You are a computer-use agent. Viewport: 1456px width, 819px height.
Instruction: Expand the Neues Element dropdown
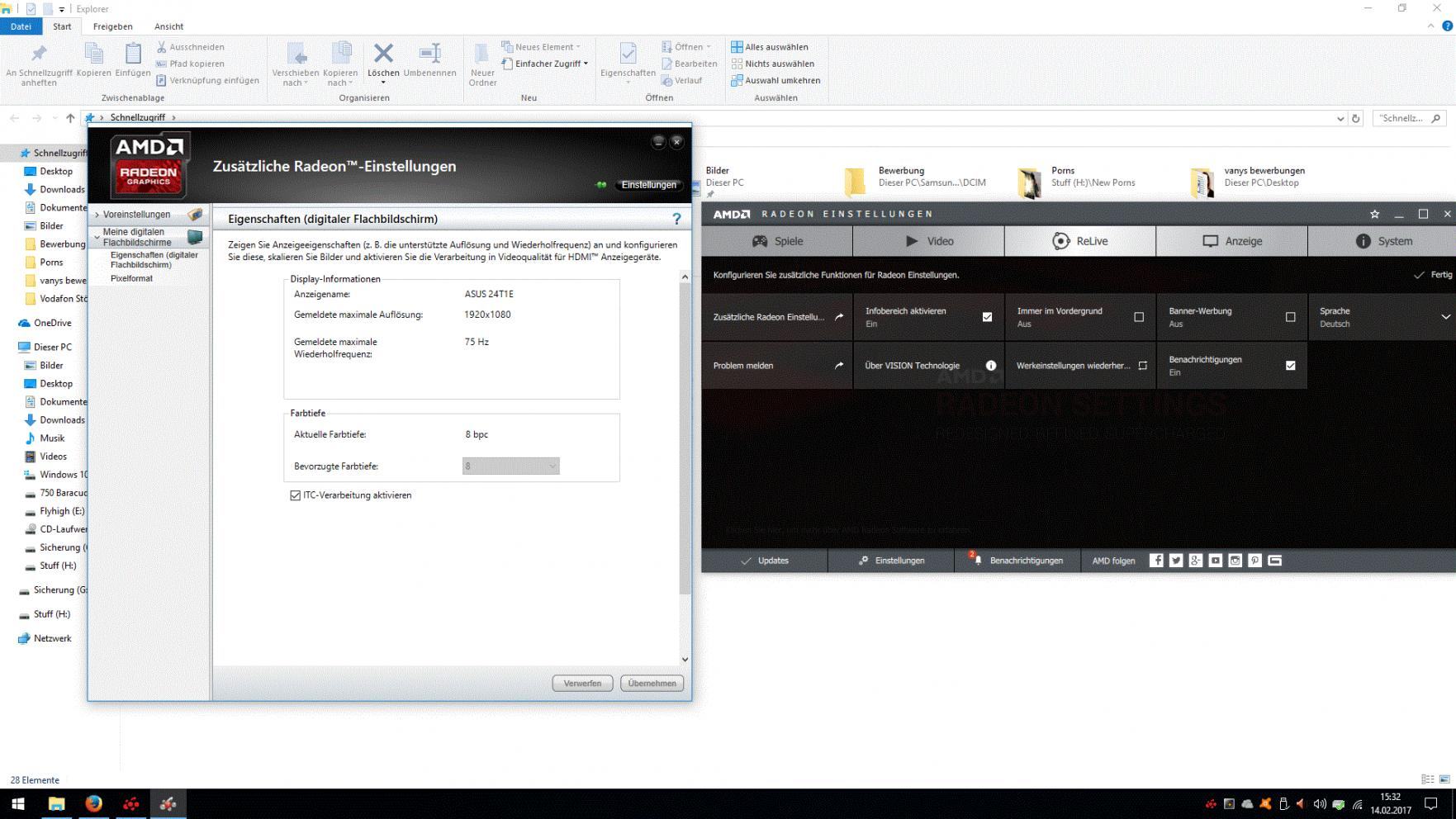point(541,47)
